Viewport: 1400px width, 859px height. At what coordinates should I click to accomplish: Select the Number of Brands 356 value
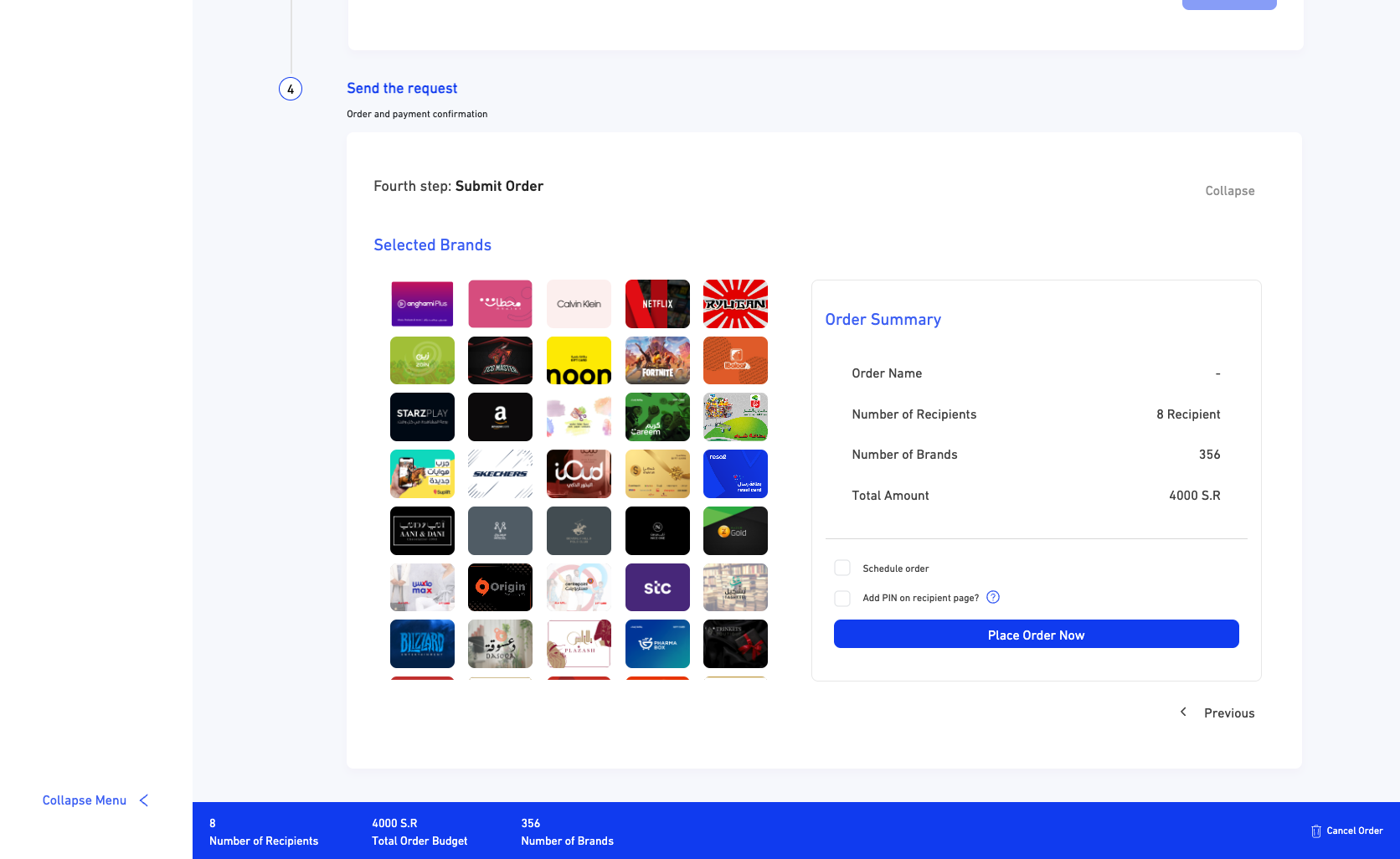pyautogui.click(x=1209, y=455)
